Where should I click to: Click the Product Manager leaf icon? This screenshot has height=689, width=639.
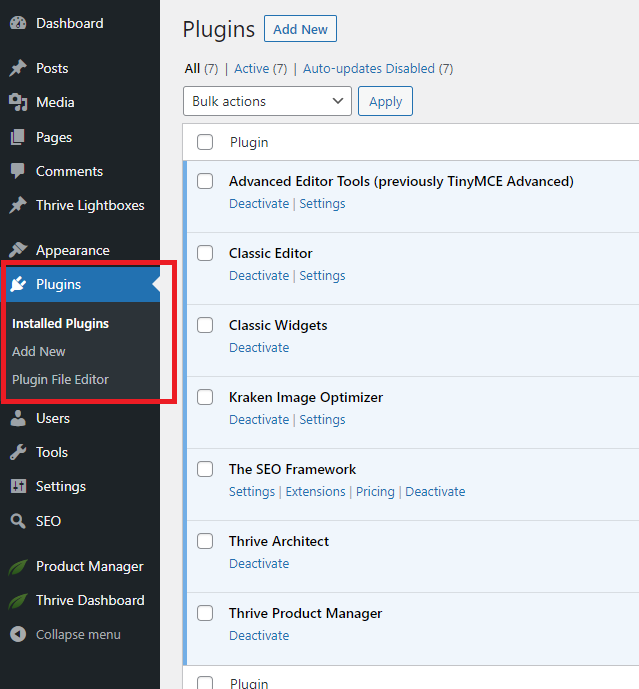[x=18, y=566]
